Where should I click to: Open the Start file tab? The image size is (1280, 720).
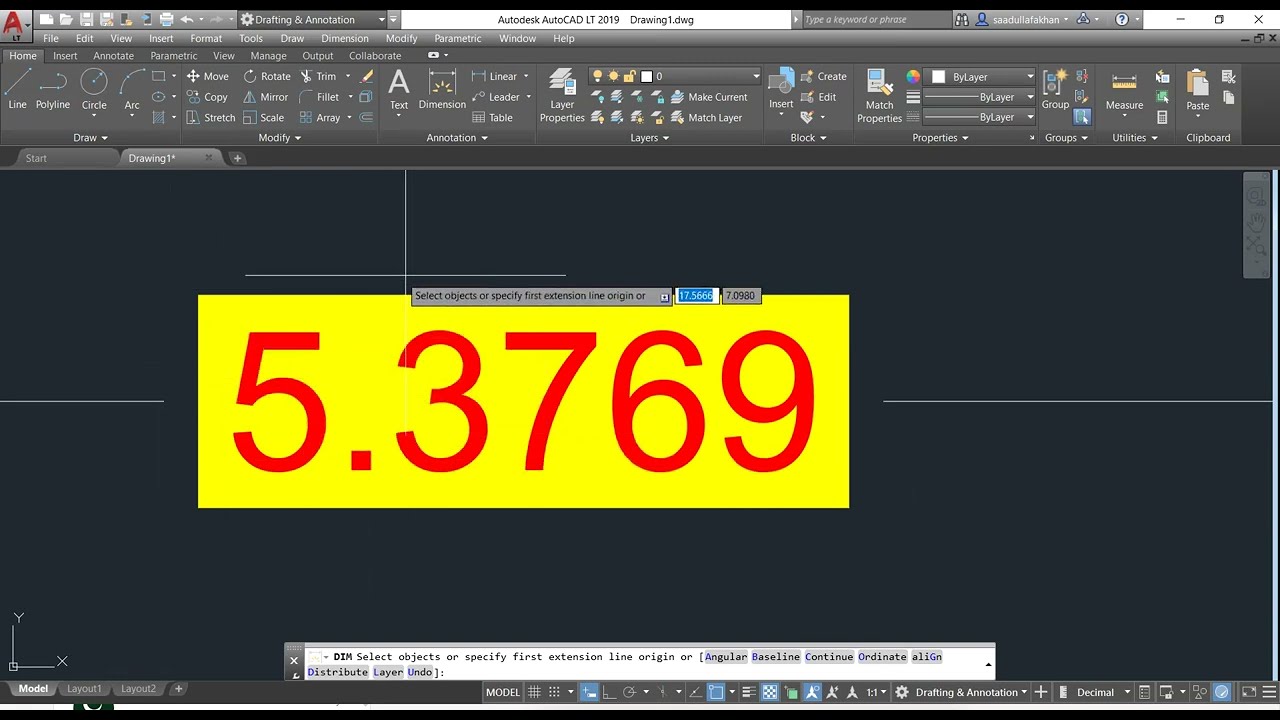pyautogui.click(x=36, y=158)
